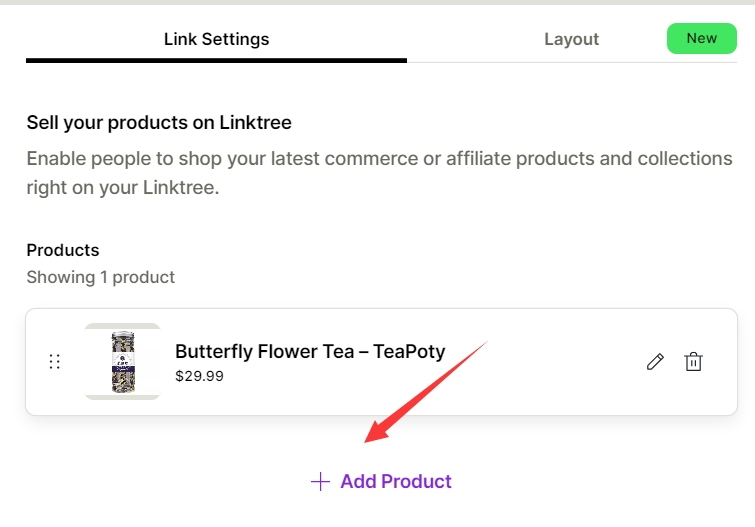Click the Add Product link
This screenshot has width=755, height=527.
tap(381, 482)
